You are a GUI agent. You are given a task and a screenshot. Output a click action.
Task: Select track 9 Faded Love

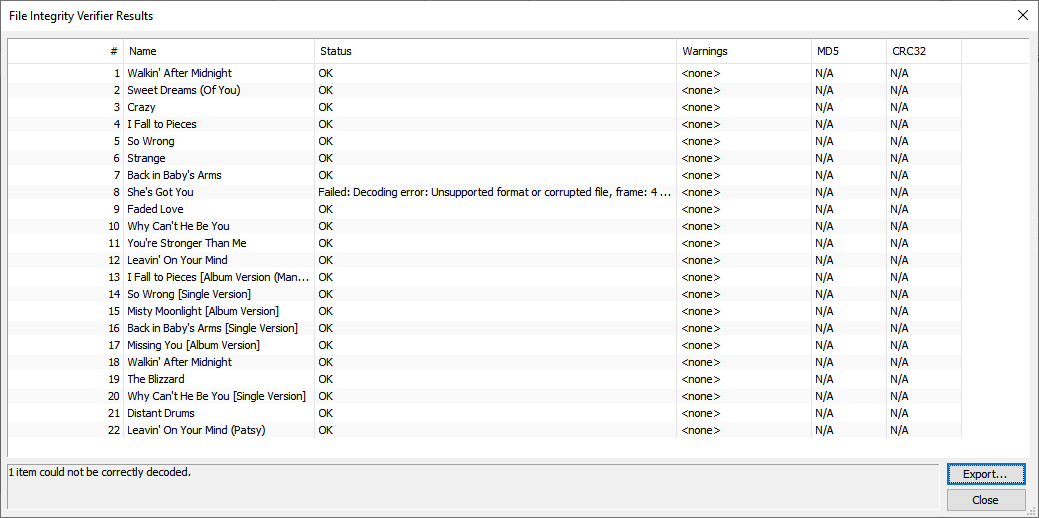156,209
